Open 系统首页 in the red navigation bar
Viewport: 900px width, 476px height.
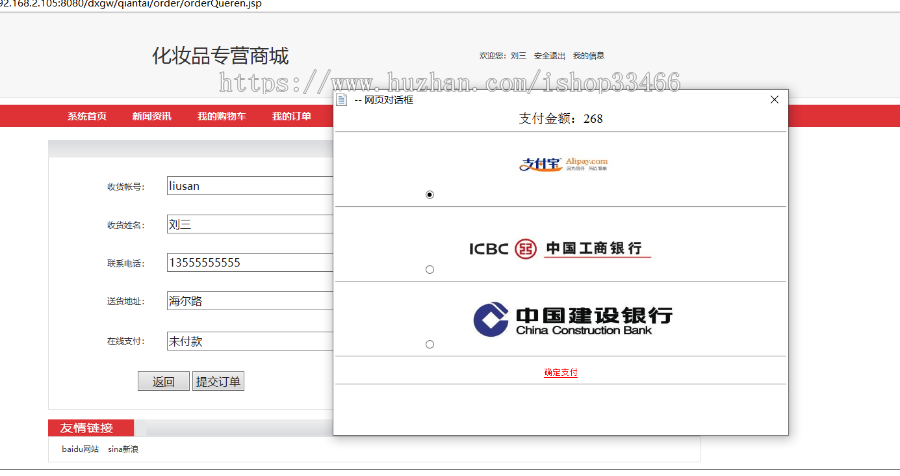[x=87, y=116]
